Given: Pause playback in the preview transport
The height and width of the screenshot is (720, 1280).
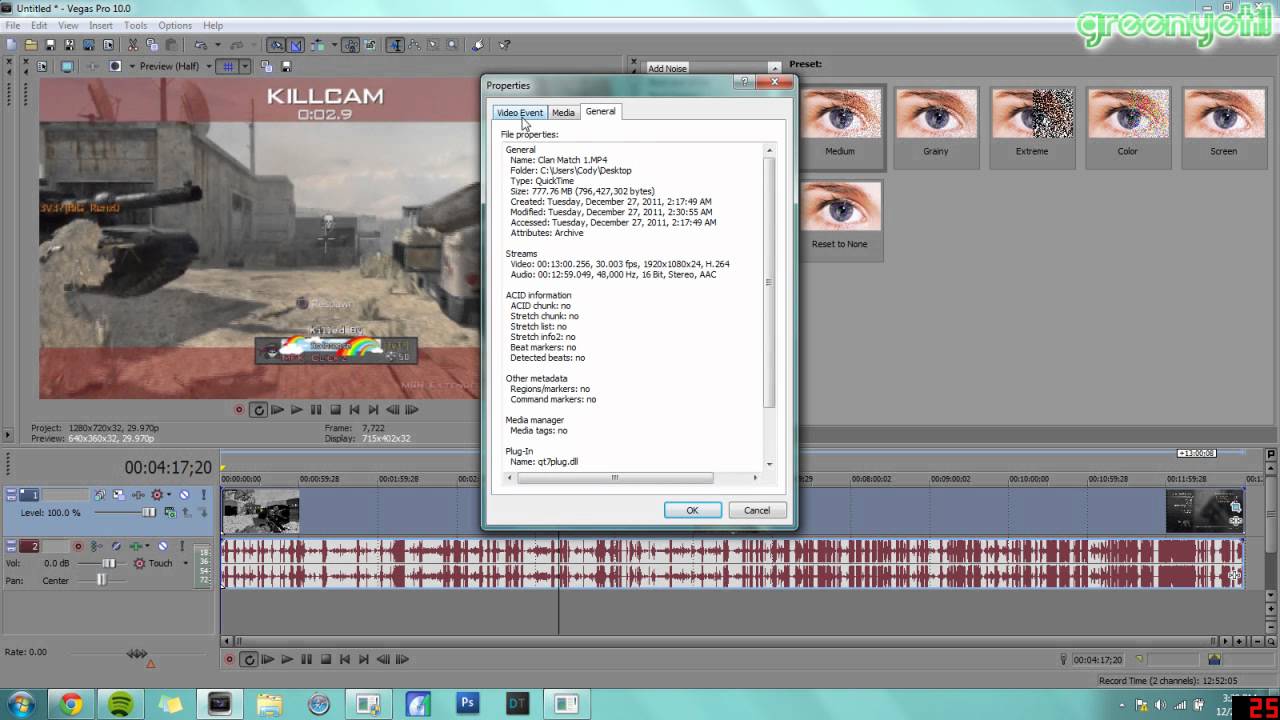Looking at the screenshot, I should [x=316, y=409].
